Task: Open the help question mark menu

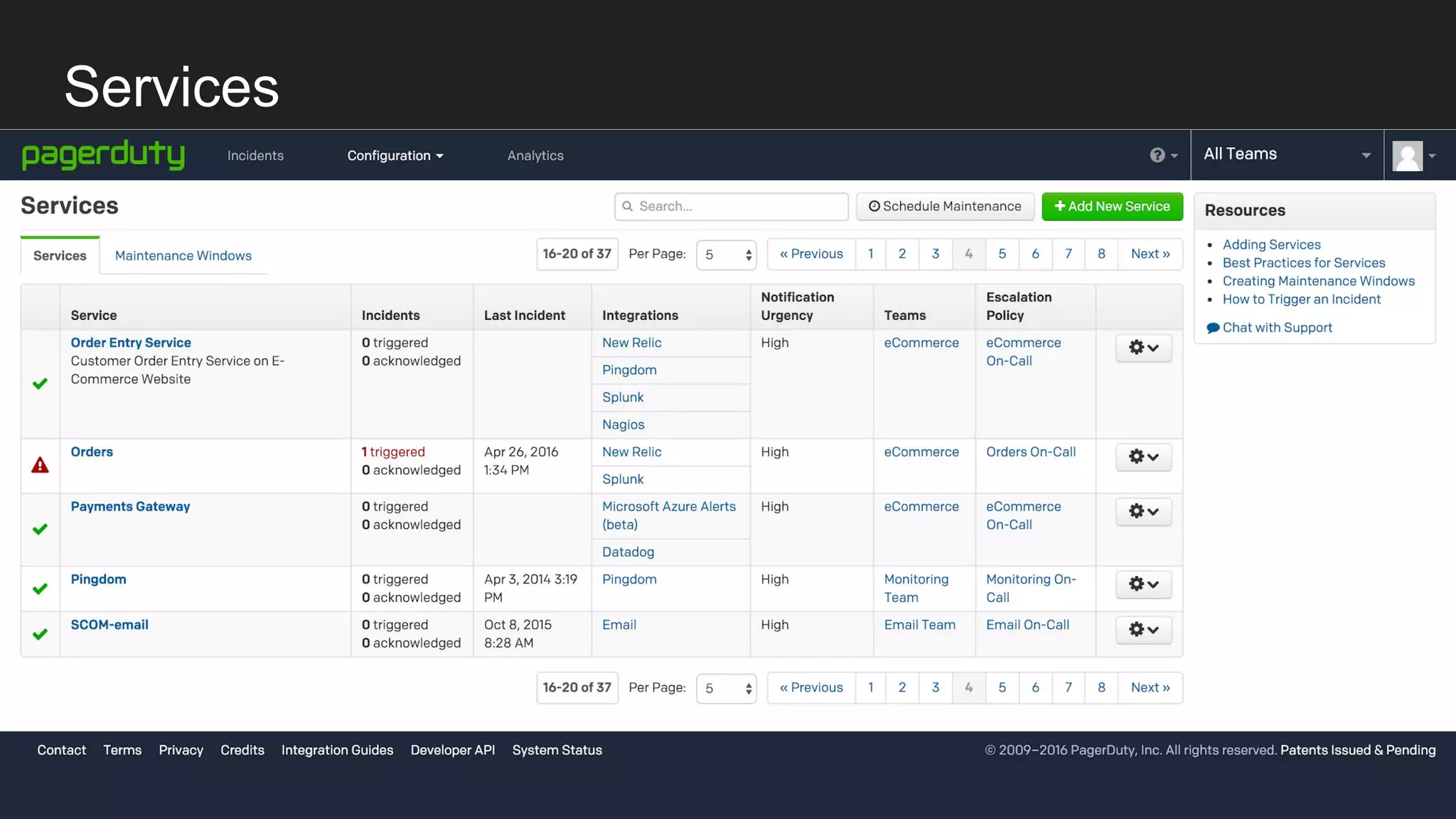Action: click(1163, 155)
